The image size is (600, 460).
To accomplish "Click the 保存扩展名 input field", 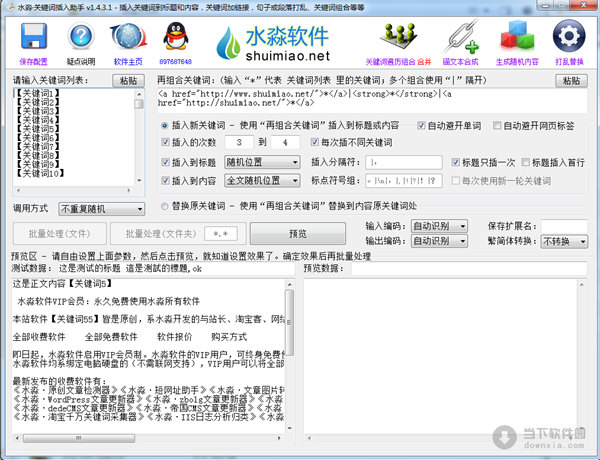I will click(564, 226).
